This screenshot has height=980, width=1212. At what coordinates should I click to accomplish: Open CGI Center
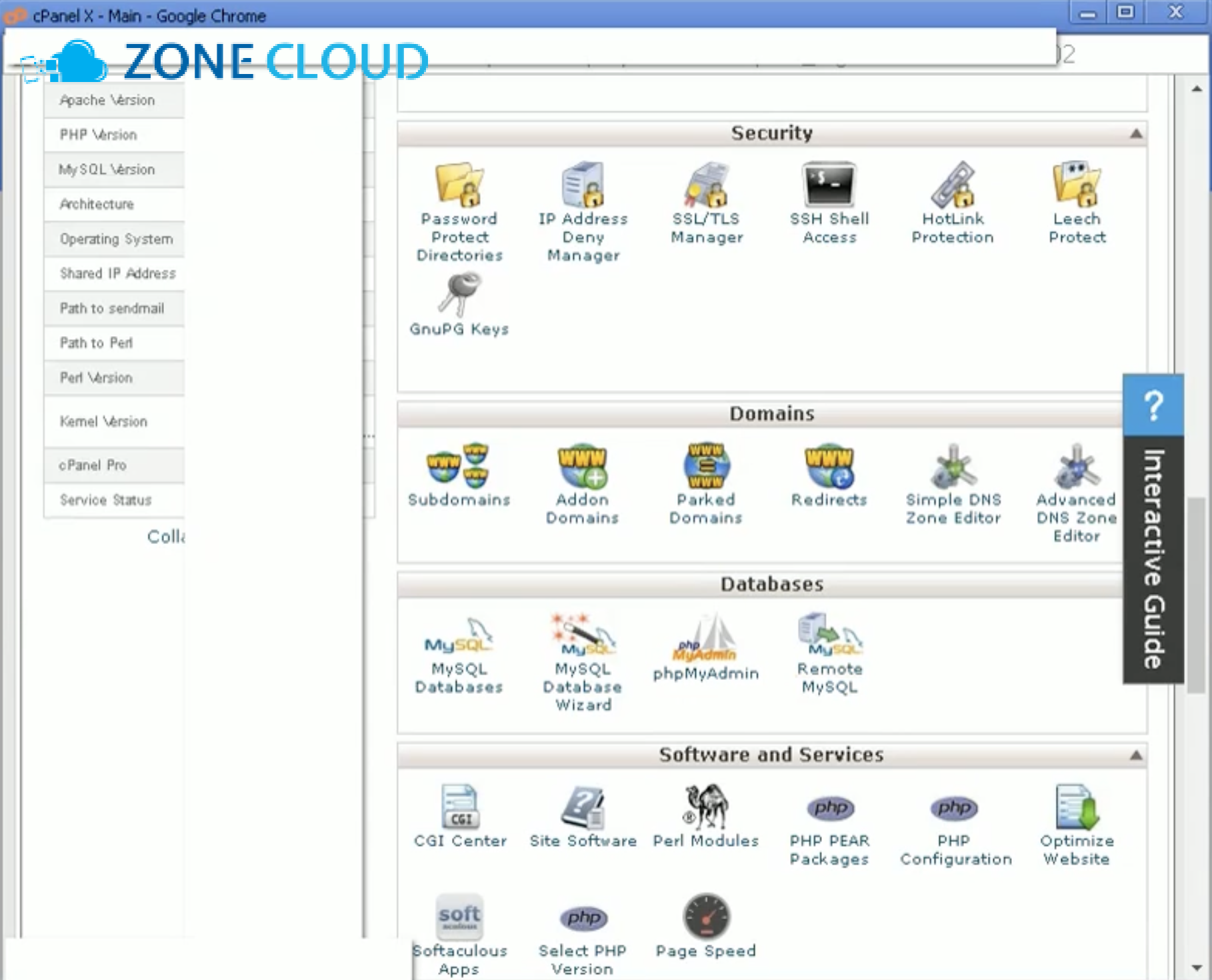[x=460, y=817]
